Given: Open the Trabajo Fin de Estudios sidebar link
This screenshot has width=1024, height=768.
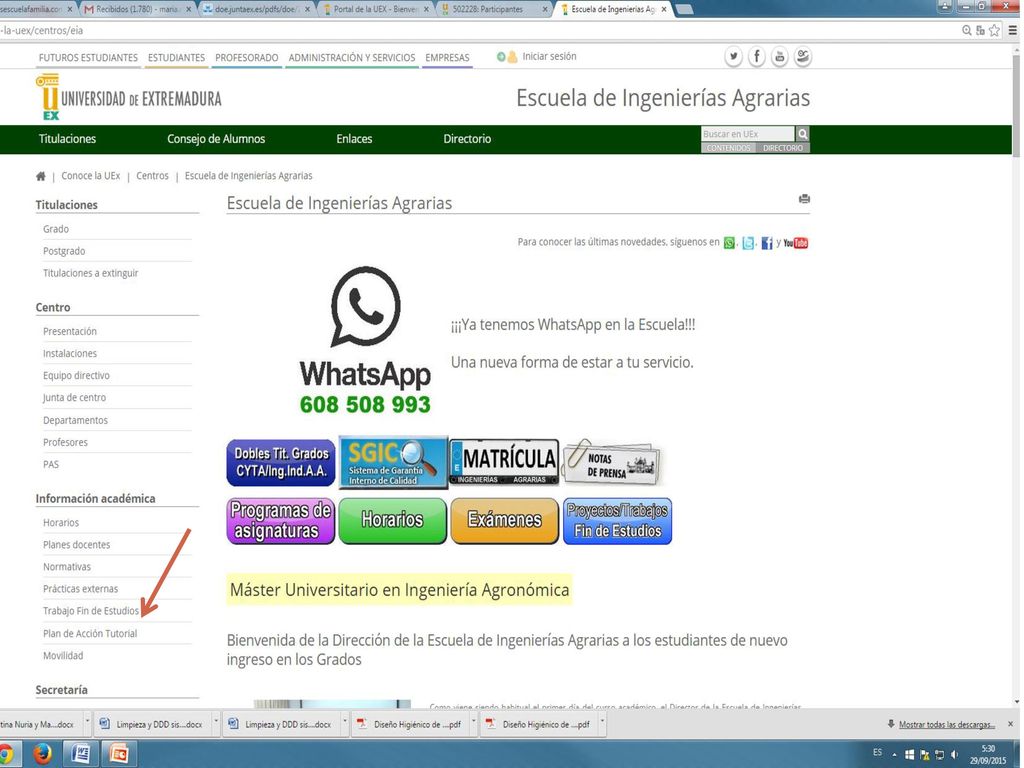Looking at the screenshot, I should [91, 611].
